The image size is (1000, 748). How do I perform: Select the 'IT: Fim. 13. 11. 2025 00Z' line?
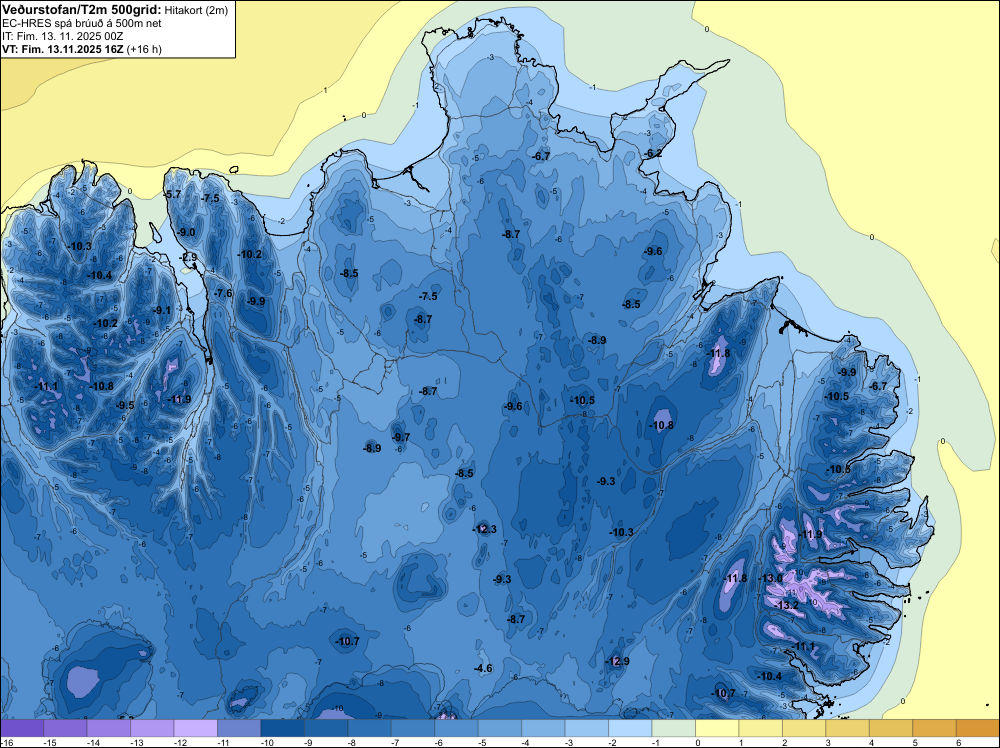pyautogui.click(x=62, y=36)
